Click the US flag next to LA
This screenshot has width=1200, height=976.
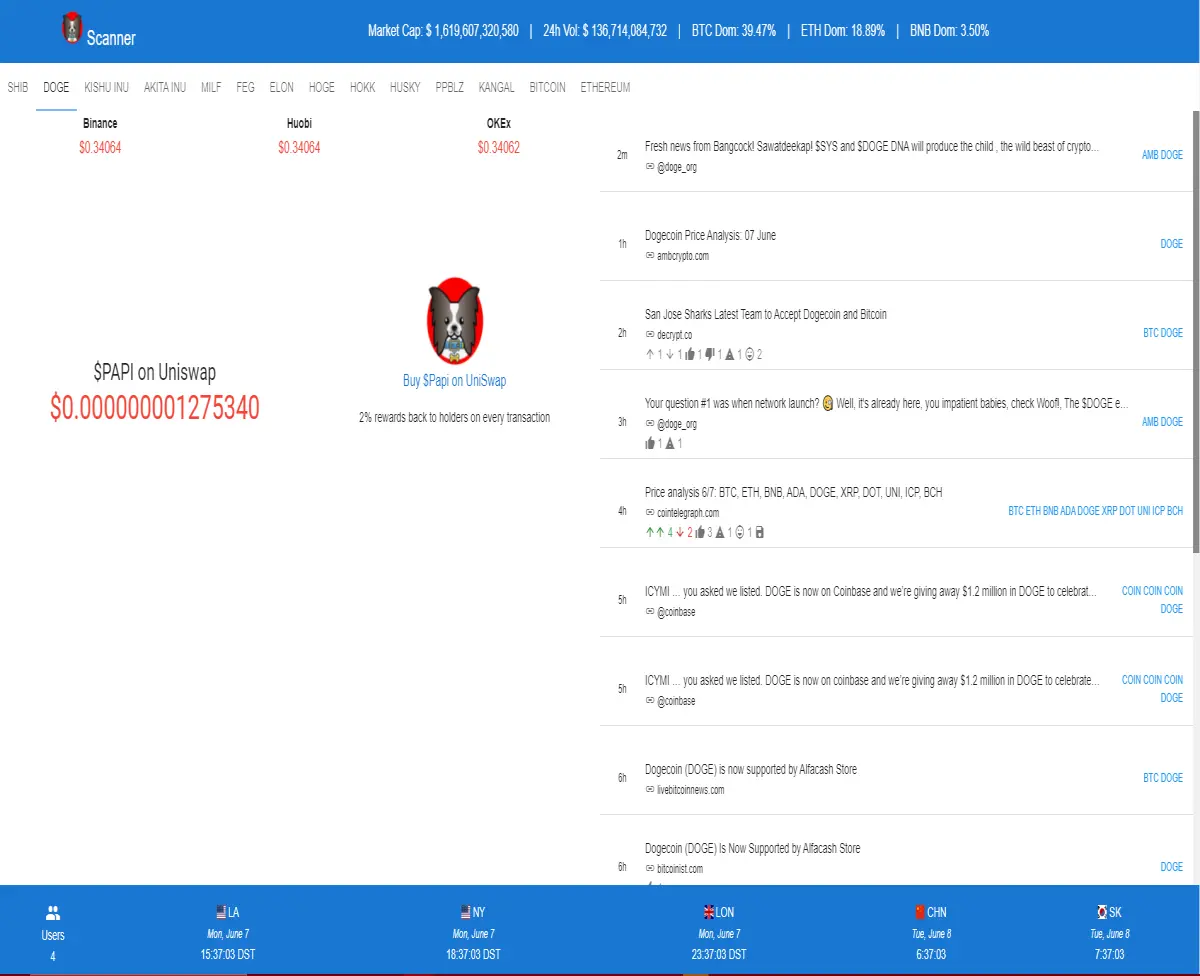click(x=221, y=912)
